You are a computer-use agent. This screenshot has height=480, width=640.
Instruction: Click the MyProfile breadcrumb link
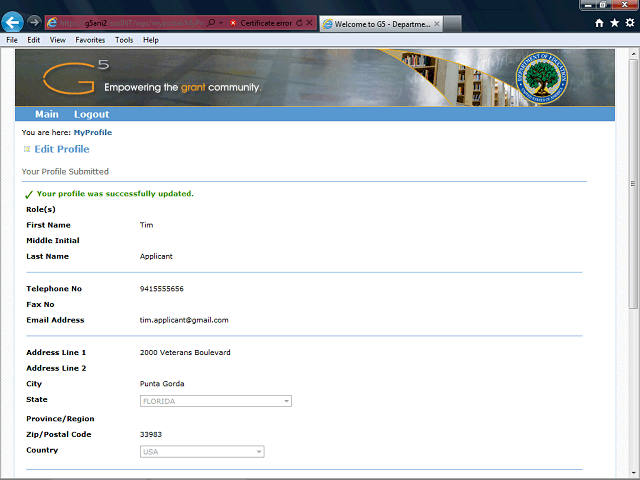[93, 132]
